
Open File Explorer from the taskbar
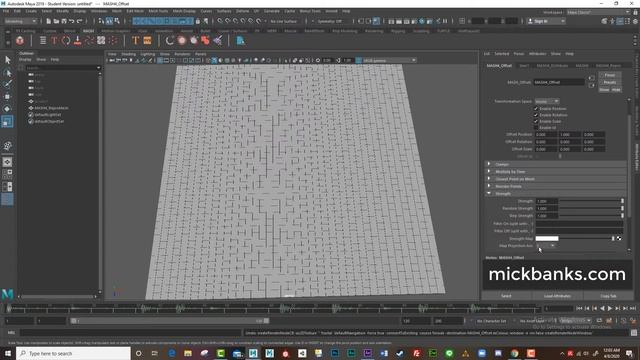pyautogui.click(x=188, y=353)
